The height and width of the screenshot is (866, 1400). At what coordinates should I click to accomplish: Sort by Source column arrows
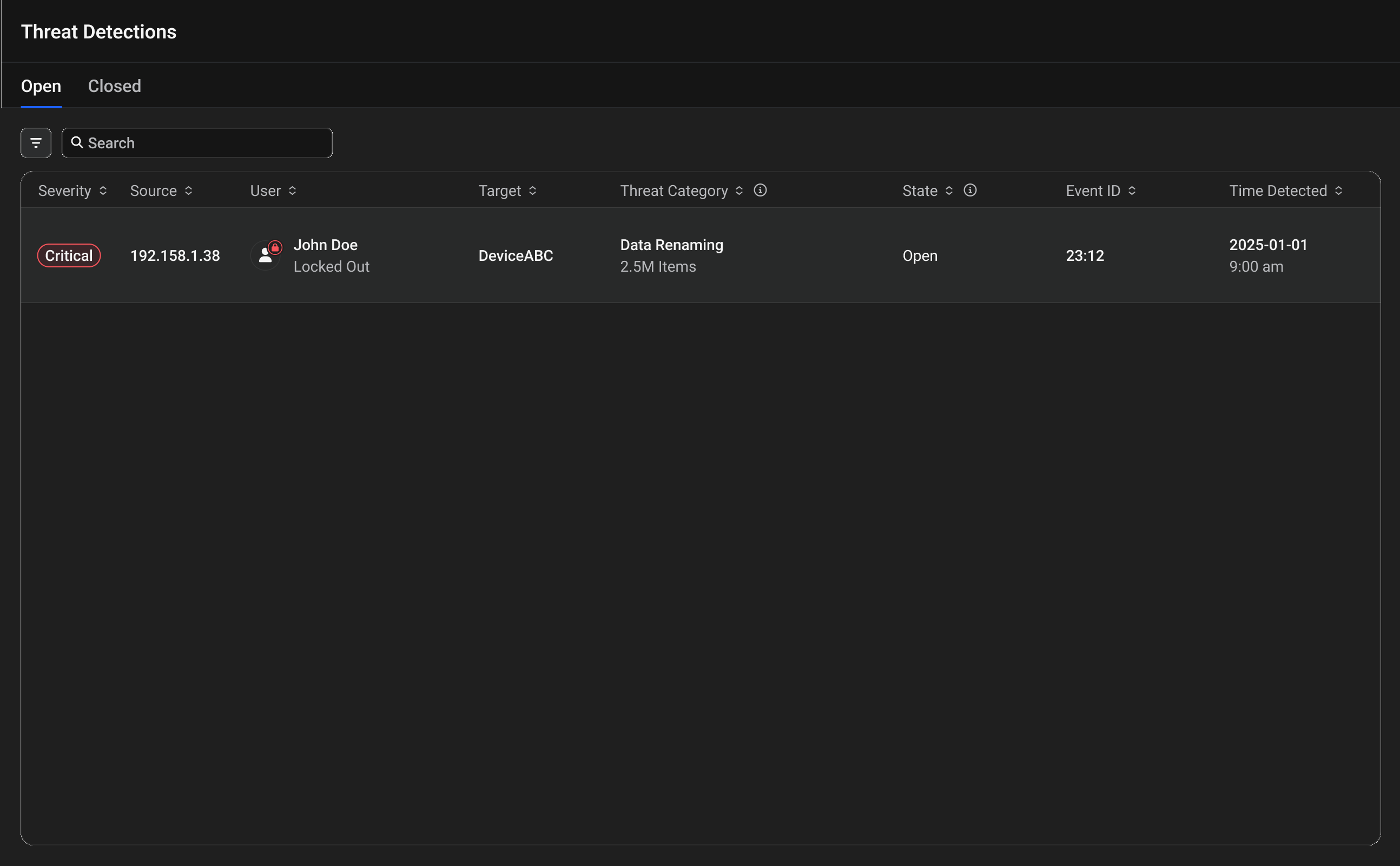click(x=188, y=191)
